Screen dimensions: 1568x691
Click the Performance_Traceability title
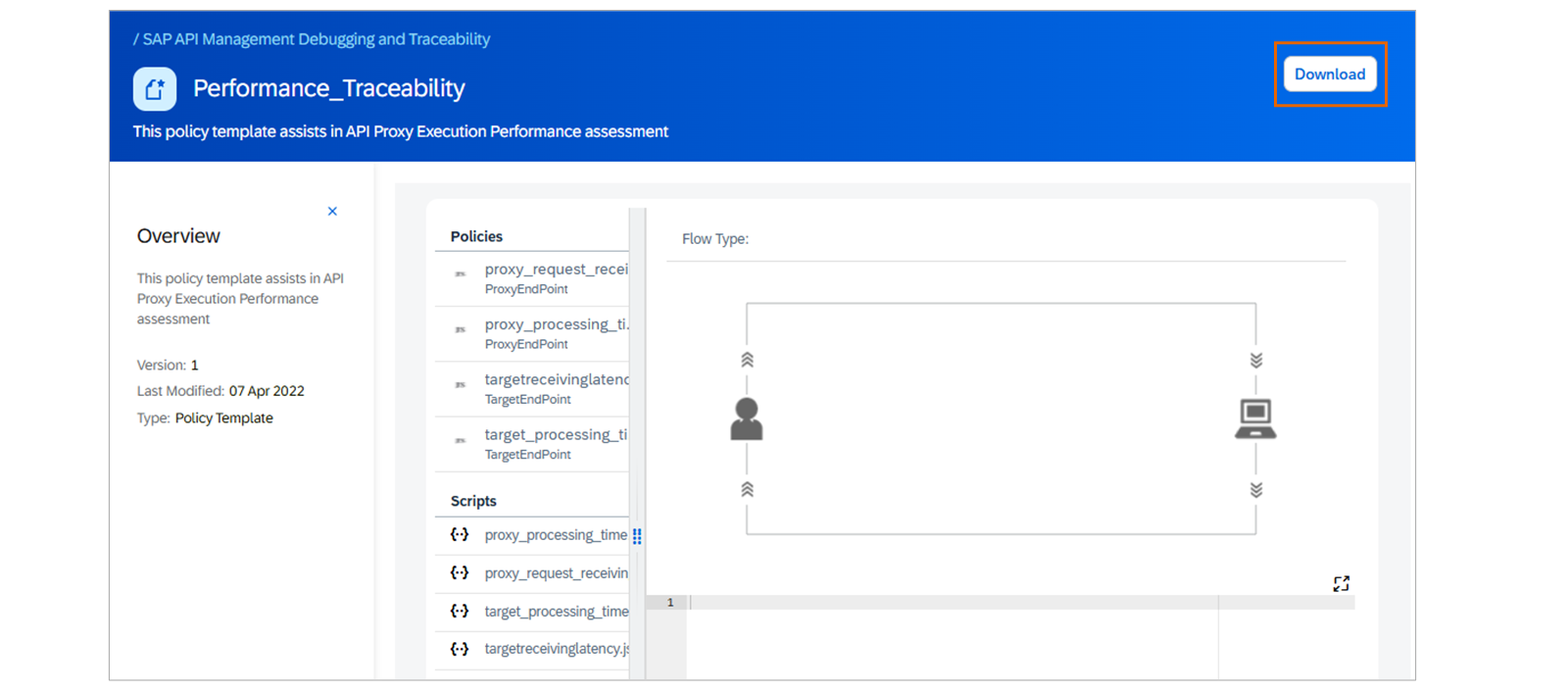[329, 88]
